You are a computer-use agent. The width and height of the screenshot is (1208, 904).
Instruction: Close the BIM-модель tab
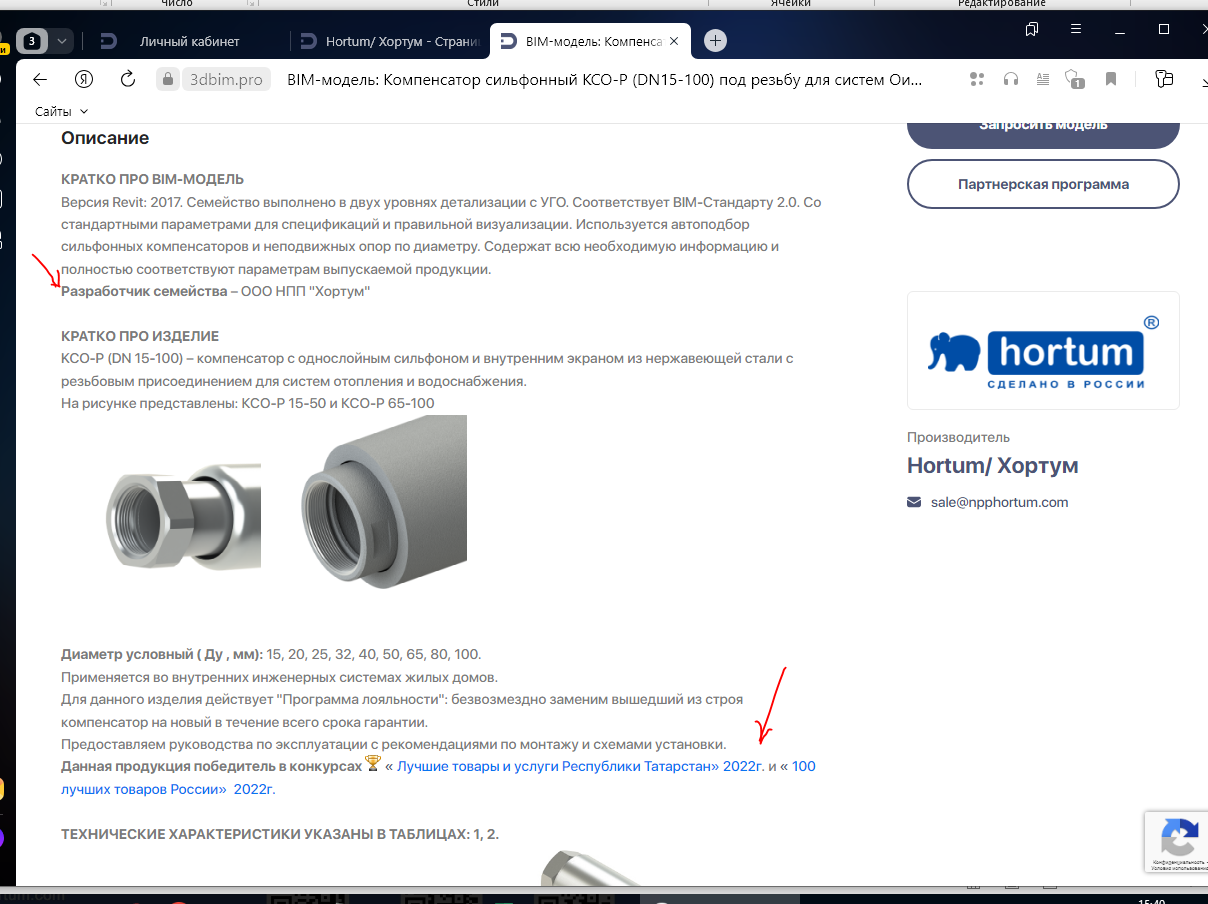(674, 41)
